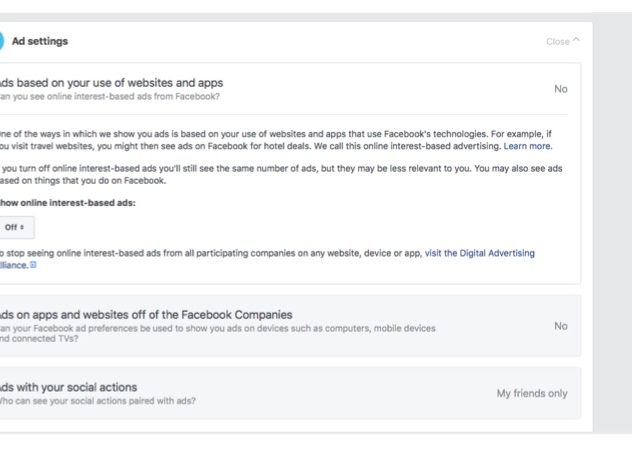The width and height of the screenshot is (632, 449).
Task: Click the Ad settings title
Action: pos(40,41)
